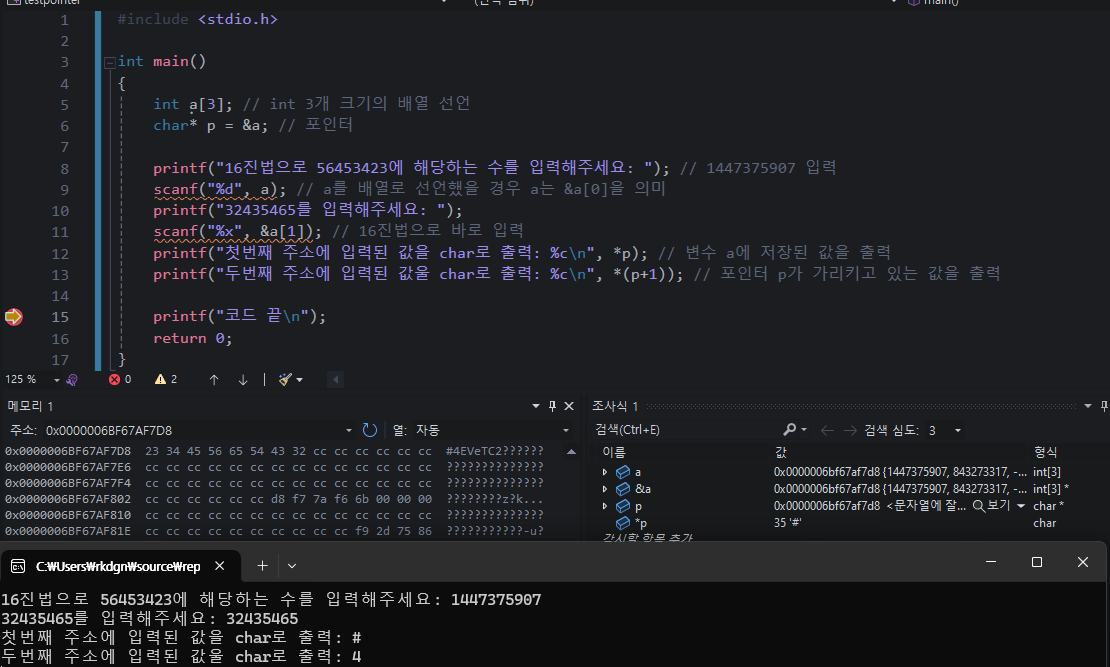Click the memory view scroll up arrow
The height and width of the screenshot is (667, 1110).
point(571,452)
